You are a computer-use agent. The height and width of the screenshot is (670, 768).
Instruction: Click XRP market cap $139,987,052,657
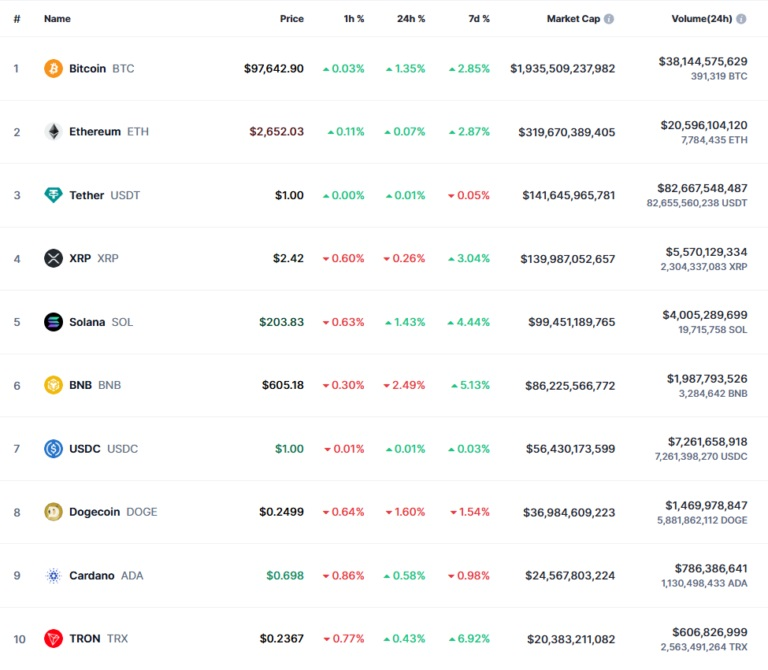(568, 259)
